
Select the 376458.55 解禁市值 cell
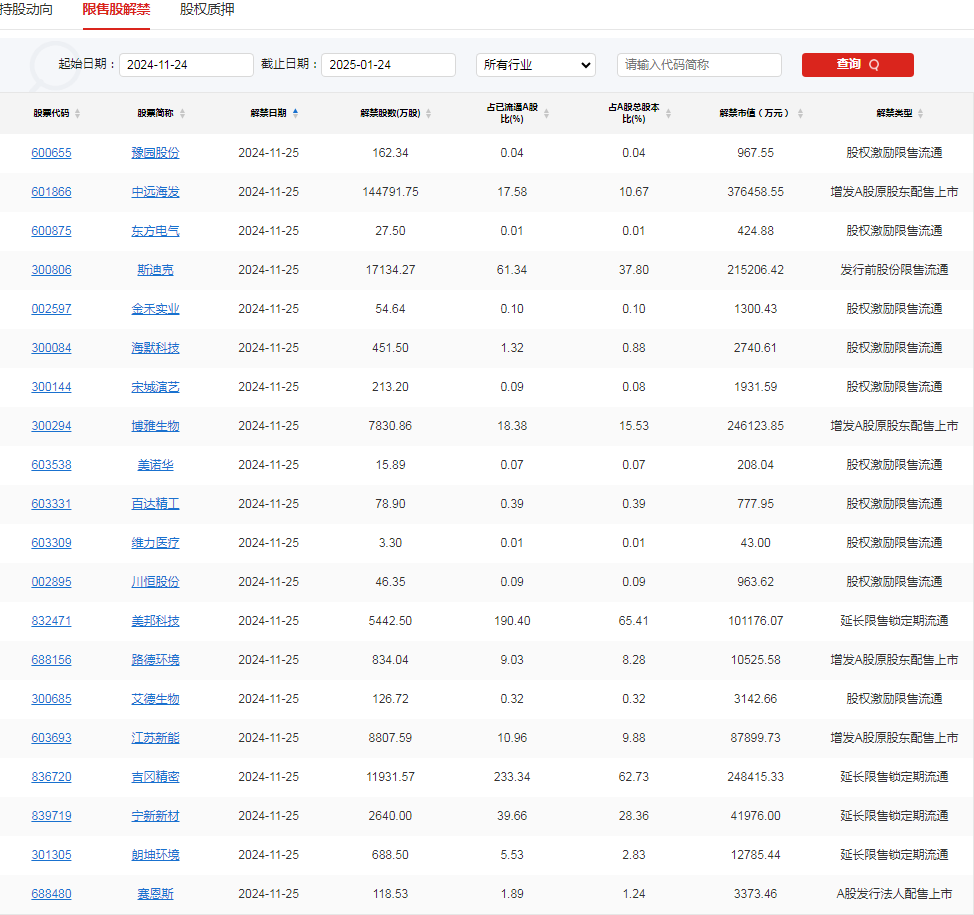tap(755, 192)
